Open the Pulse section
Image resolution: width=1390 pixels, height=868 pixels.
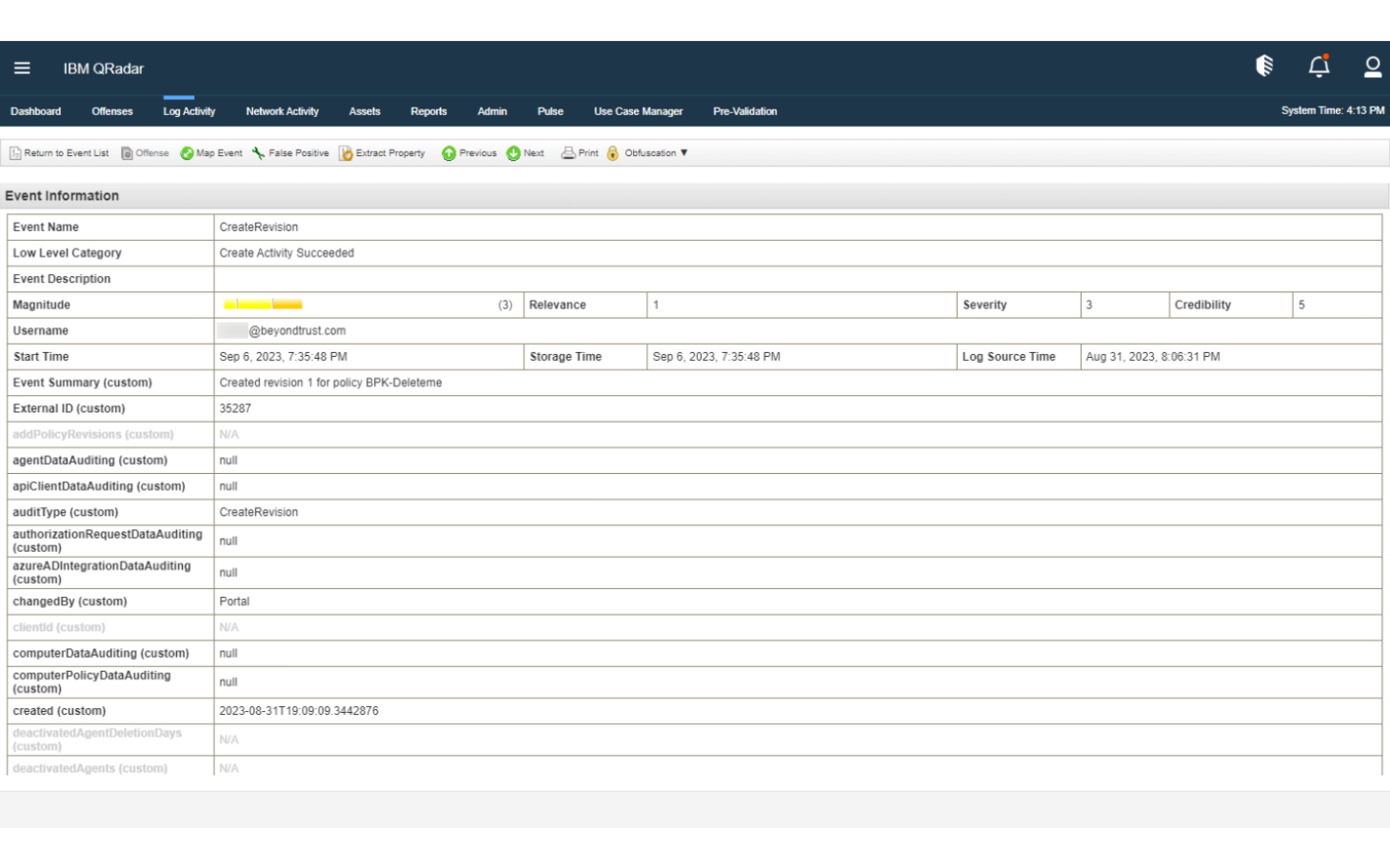click(x=550, y=111)
